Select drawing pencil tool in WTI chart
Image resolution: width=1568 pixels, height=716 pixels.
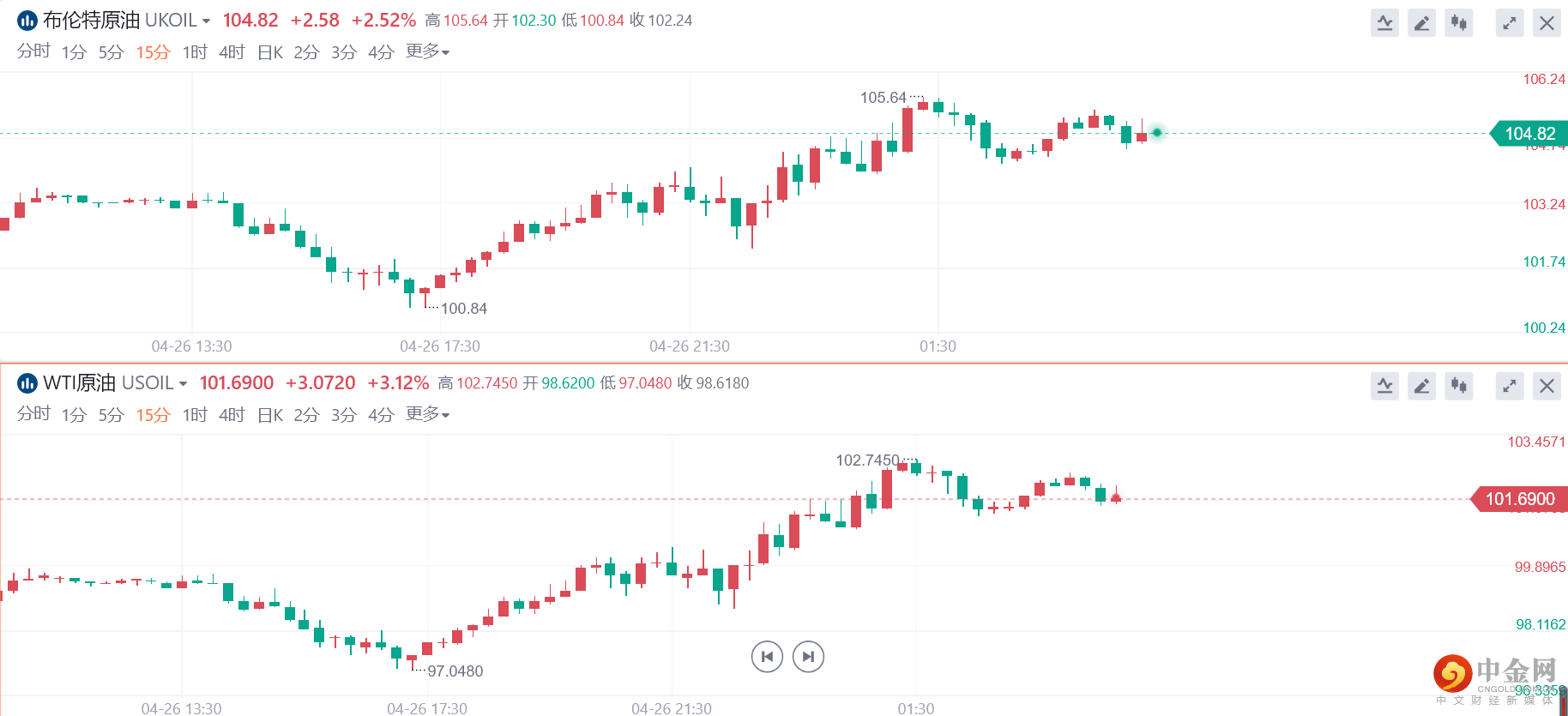coord(1421,386)
